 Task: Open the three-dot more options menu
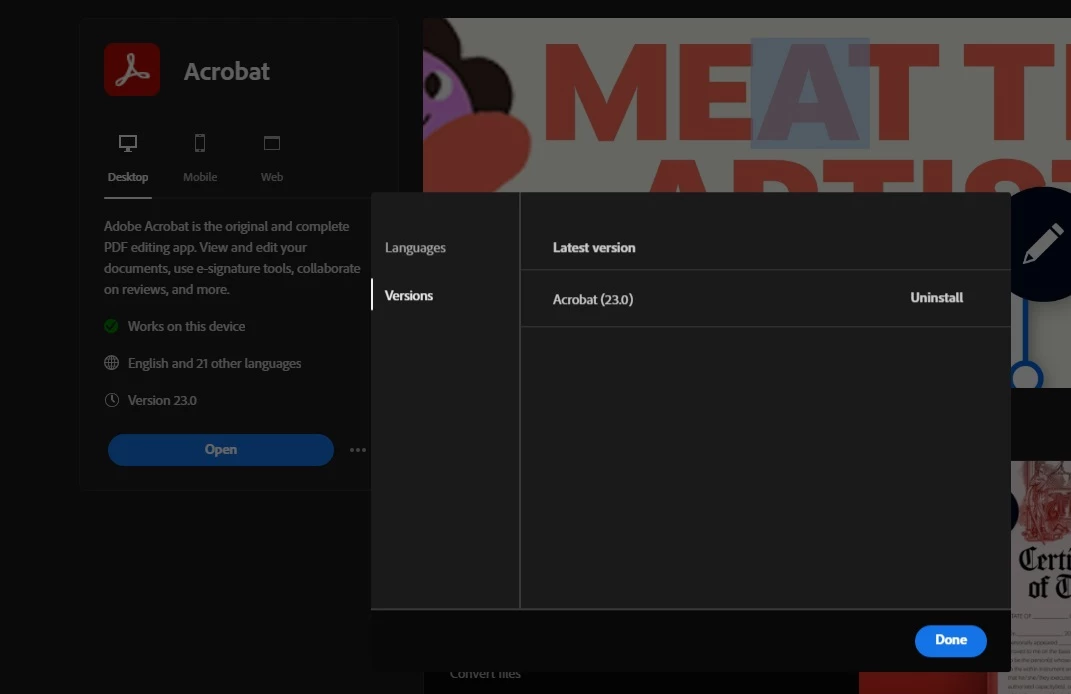358,450
